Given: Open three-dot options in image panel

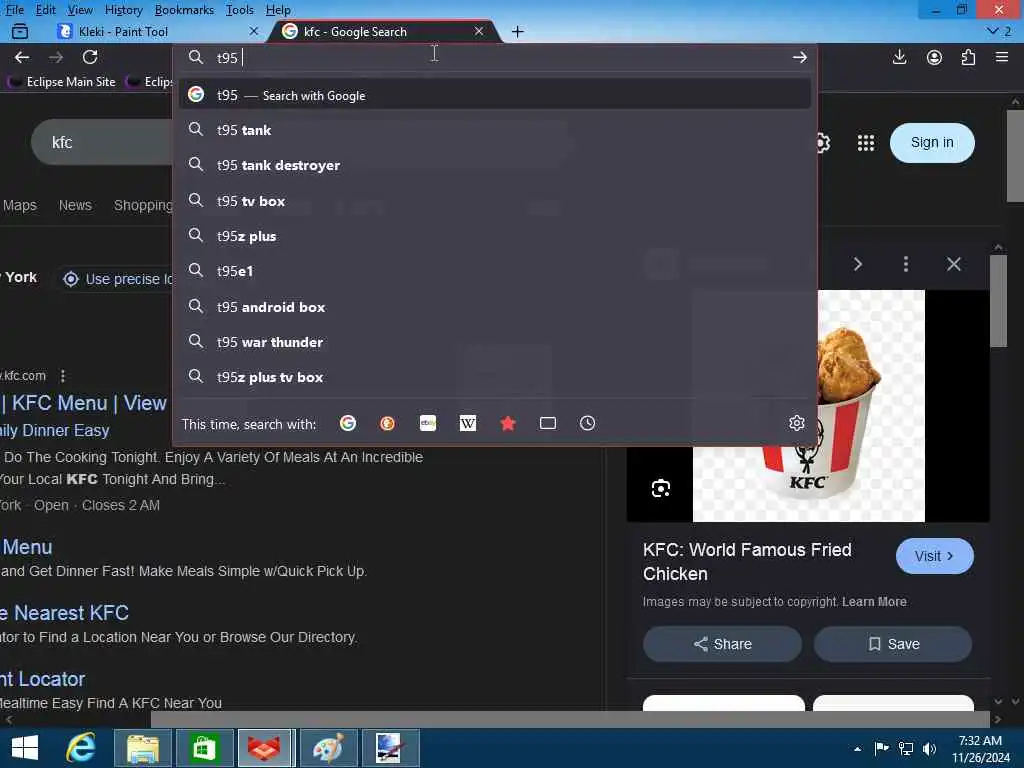Looking at the screenshot, I should click(x=905, y=264).
